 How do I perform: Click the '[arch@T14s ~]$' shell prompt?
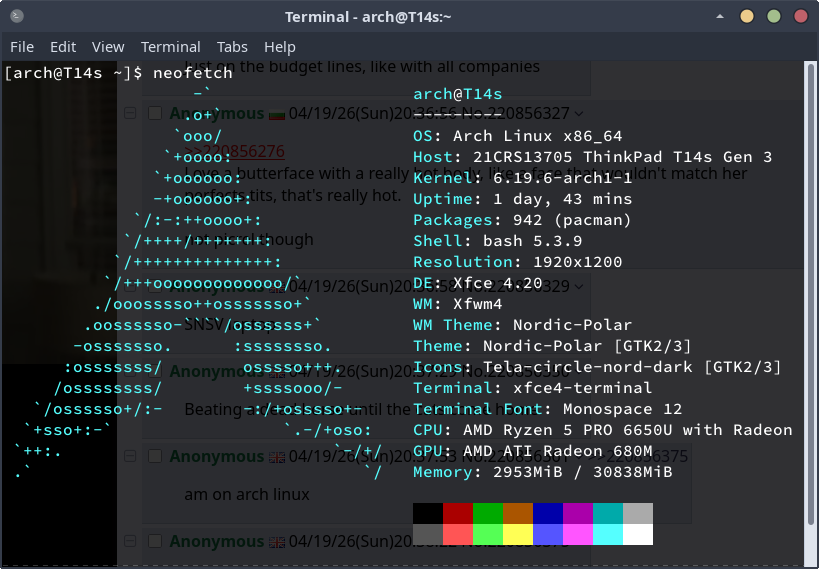pos(73,73)
